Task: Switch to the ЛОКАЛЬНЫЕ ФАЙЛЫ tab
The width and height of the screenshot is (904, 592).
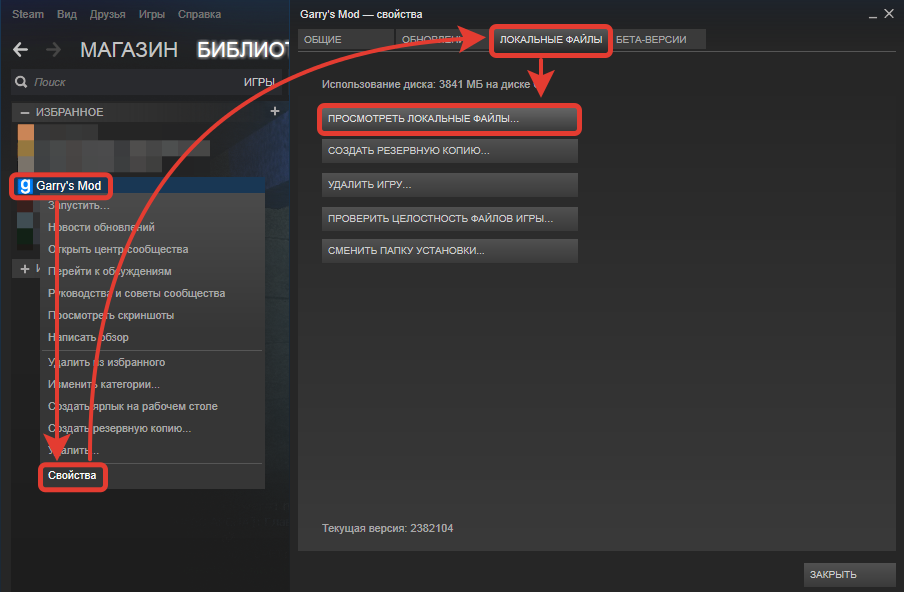Action: pos(550,39)
